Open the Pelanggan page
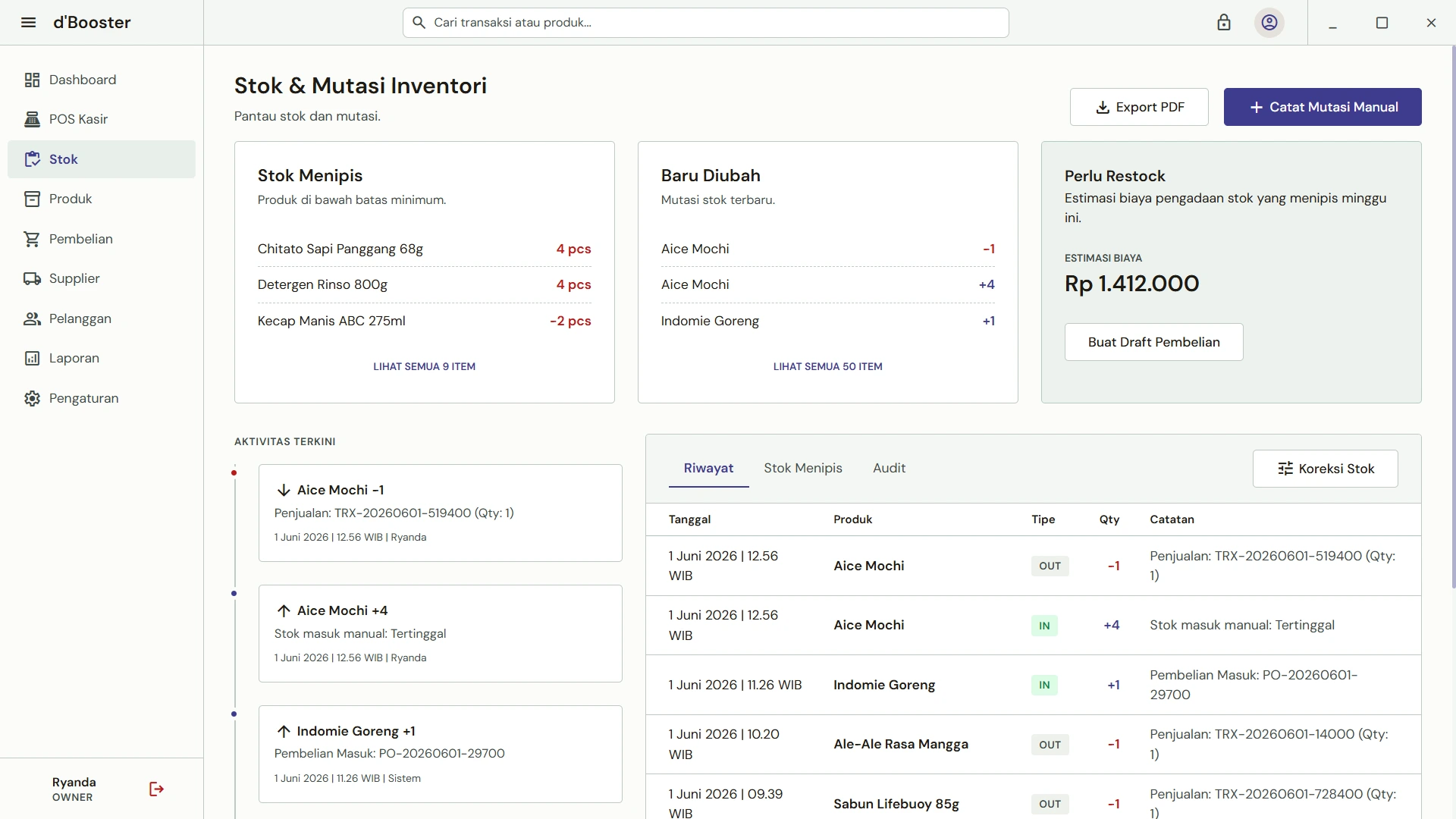The height and width of the screenshot is (819, 1456). (x=102, y=318)
